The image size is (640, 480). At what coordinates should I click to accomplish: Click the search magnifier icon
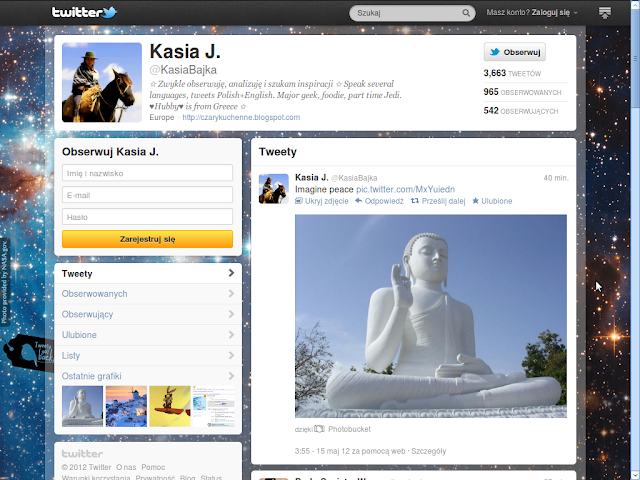pyautogui.click(x=466, y=13)
